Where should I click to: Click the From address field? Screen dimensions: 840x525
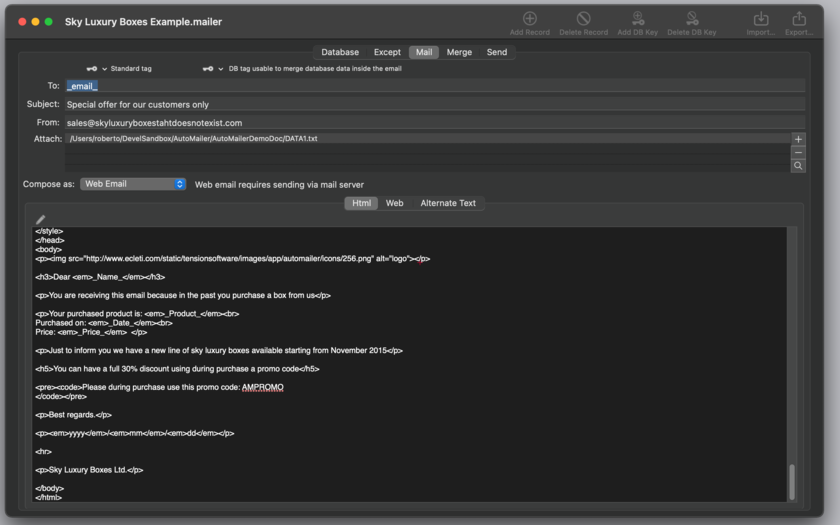click(x=435, y=123)
